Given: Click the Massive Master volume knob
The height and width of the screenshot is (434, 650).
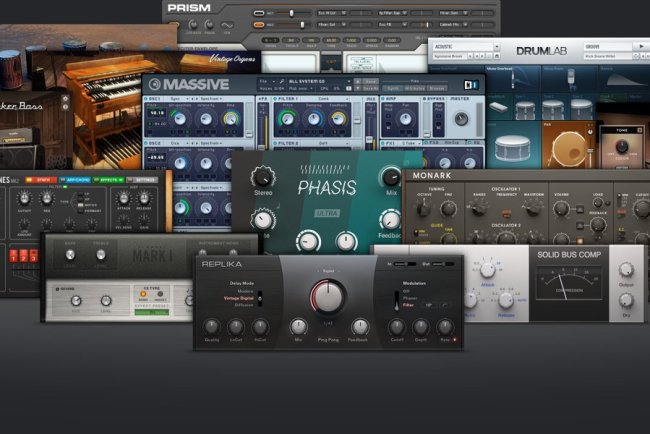Looking at the screenshot, I should pyautogui.click(x=461, y=119).
